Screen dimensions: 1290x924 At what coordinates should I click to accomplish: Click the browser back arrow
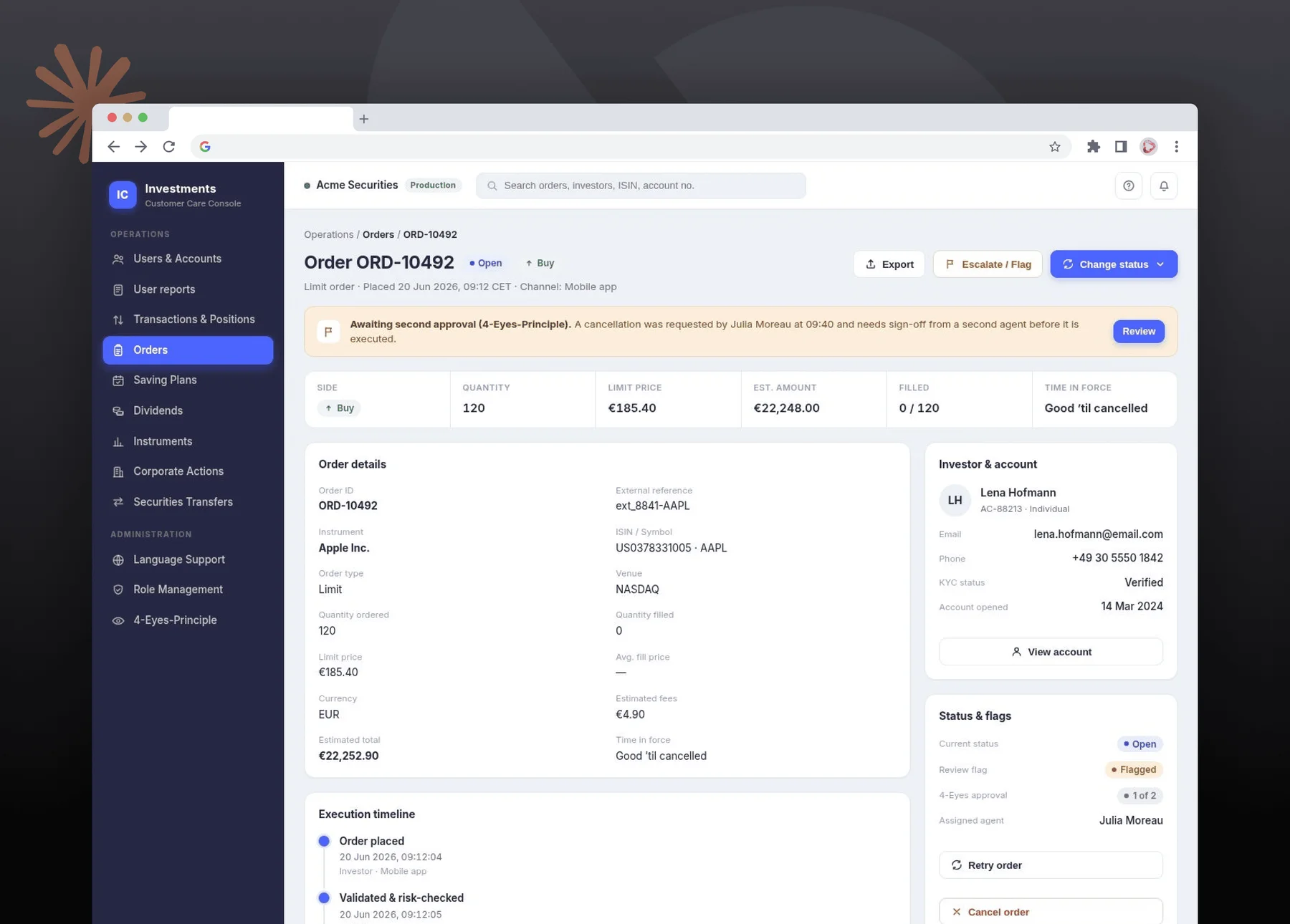pos(113,147)
